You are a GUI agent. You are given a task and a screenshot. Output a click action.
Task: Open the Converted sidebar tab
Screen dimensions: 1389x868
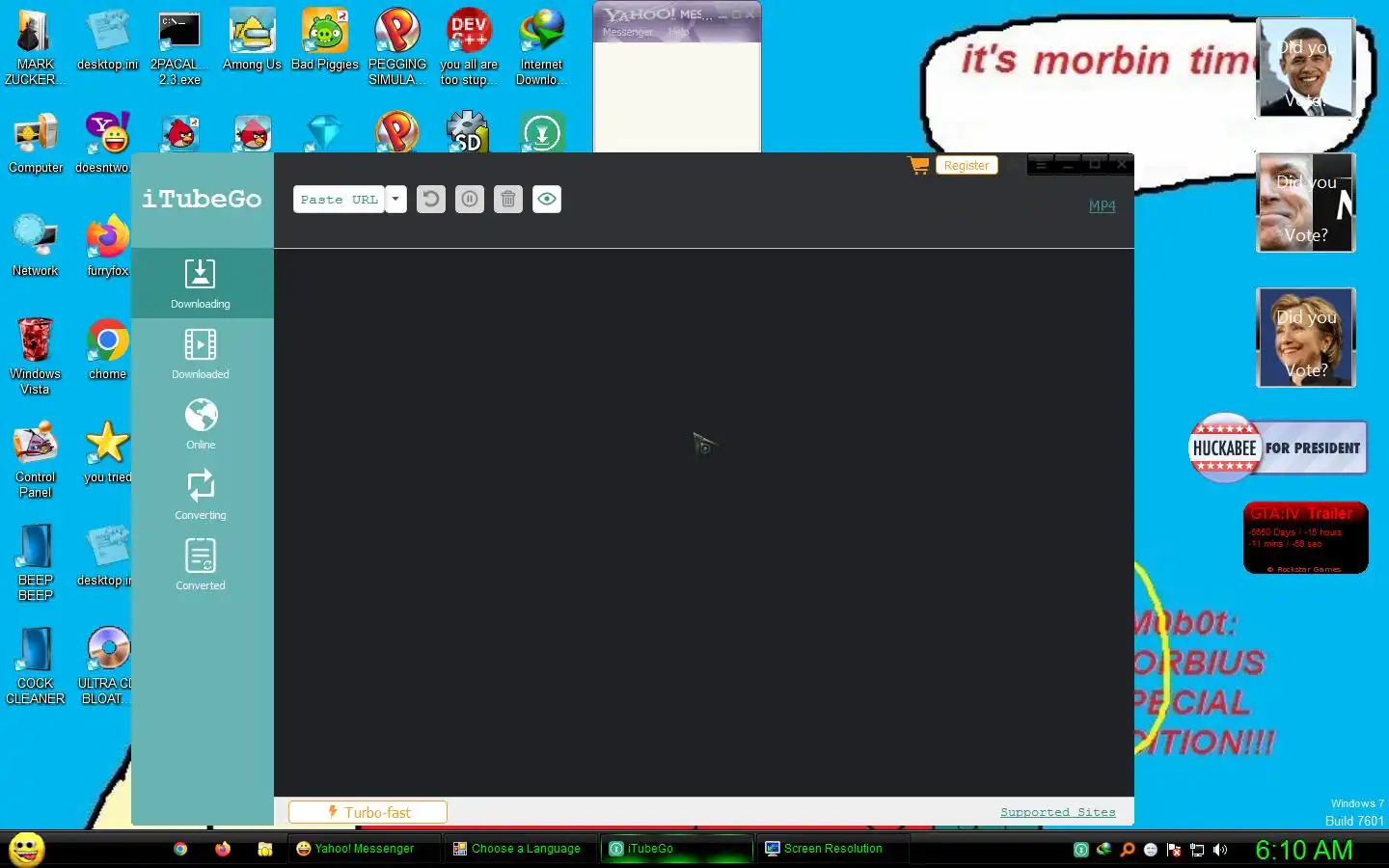pyautogui.click(x=201, y=565)
